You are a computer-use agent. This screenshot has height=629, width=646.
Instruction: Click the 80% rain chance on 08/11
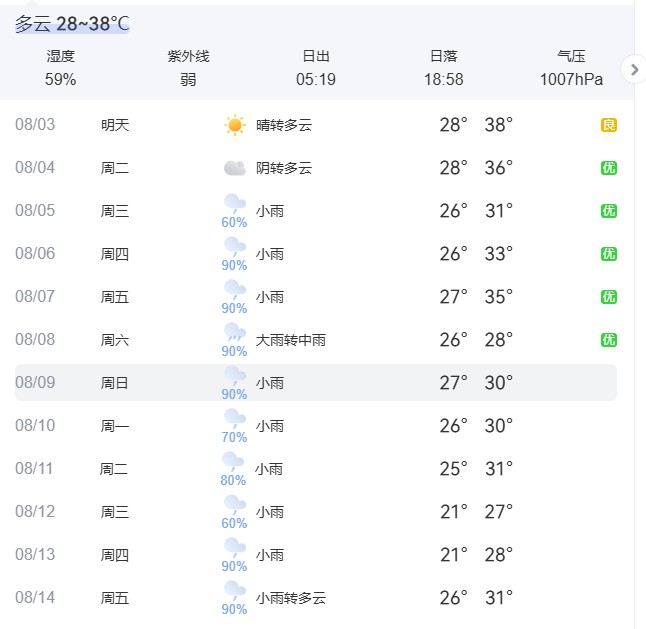pos(233,480)
